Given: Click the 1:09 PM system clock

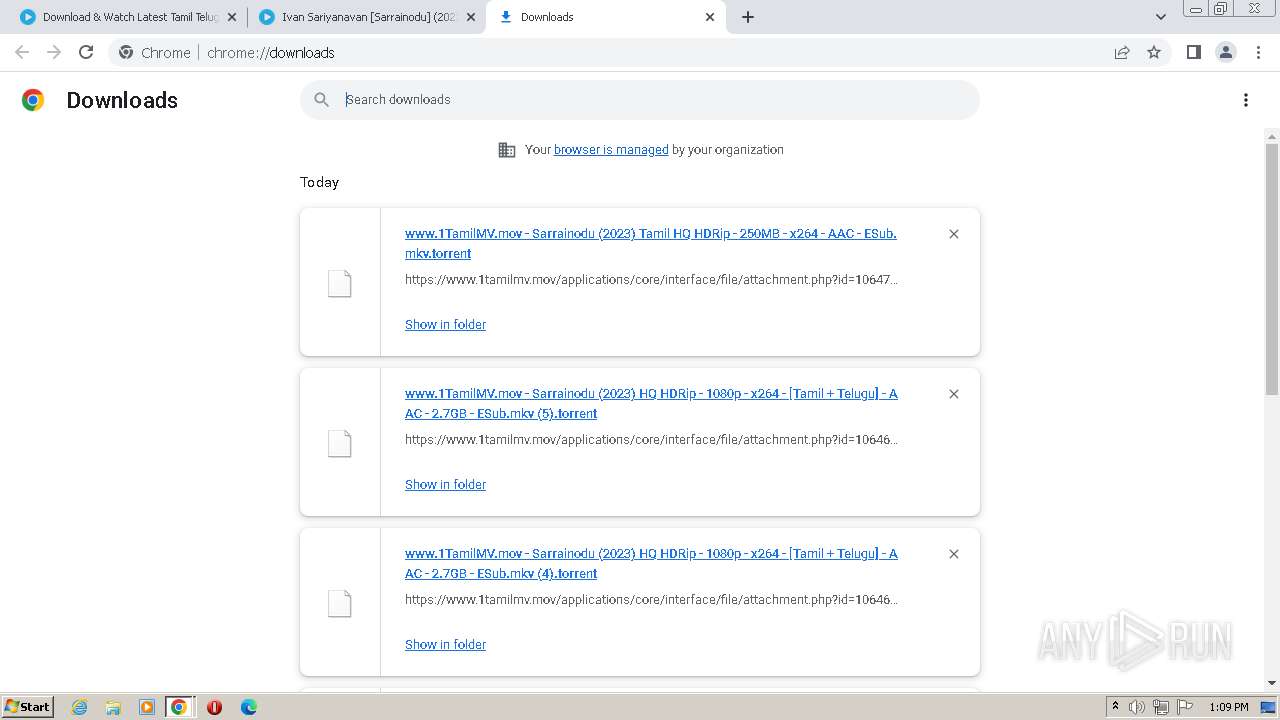Looking at the screenshot, I should 1229,707.
